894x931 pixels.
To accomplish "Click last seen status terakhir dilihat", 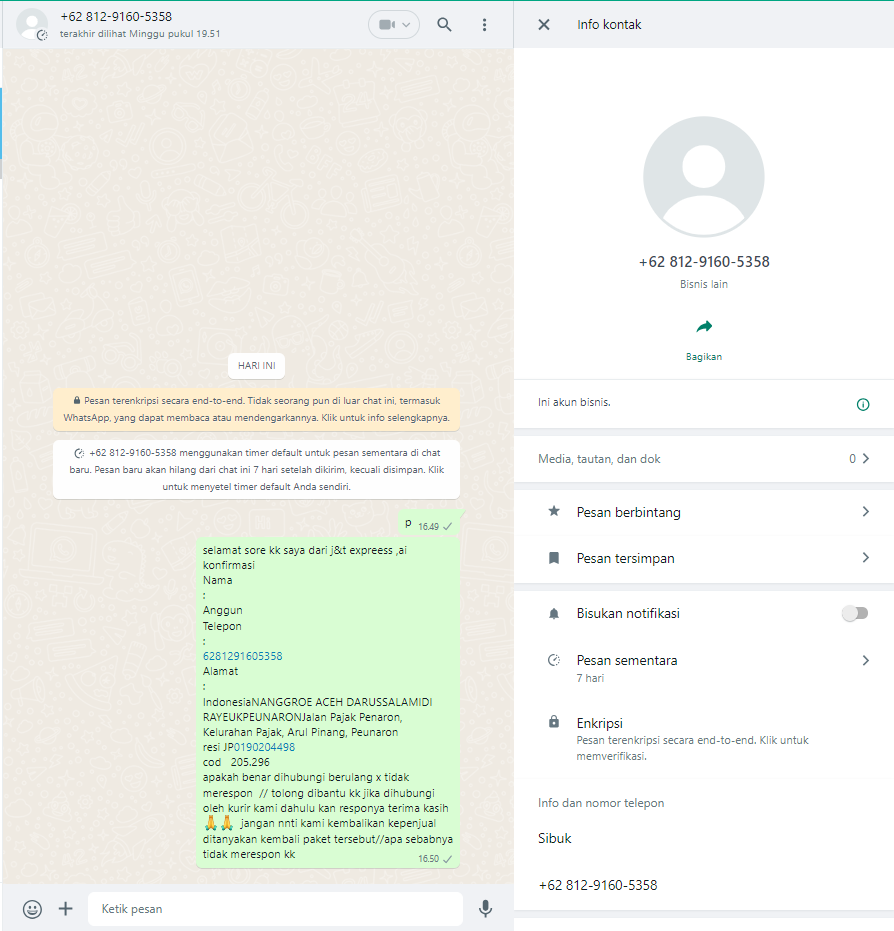I will (140, 34).
